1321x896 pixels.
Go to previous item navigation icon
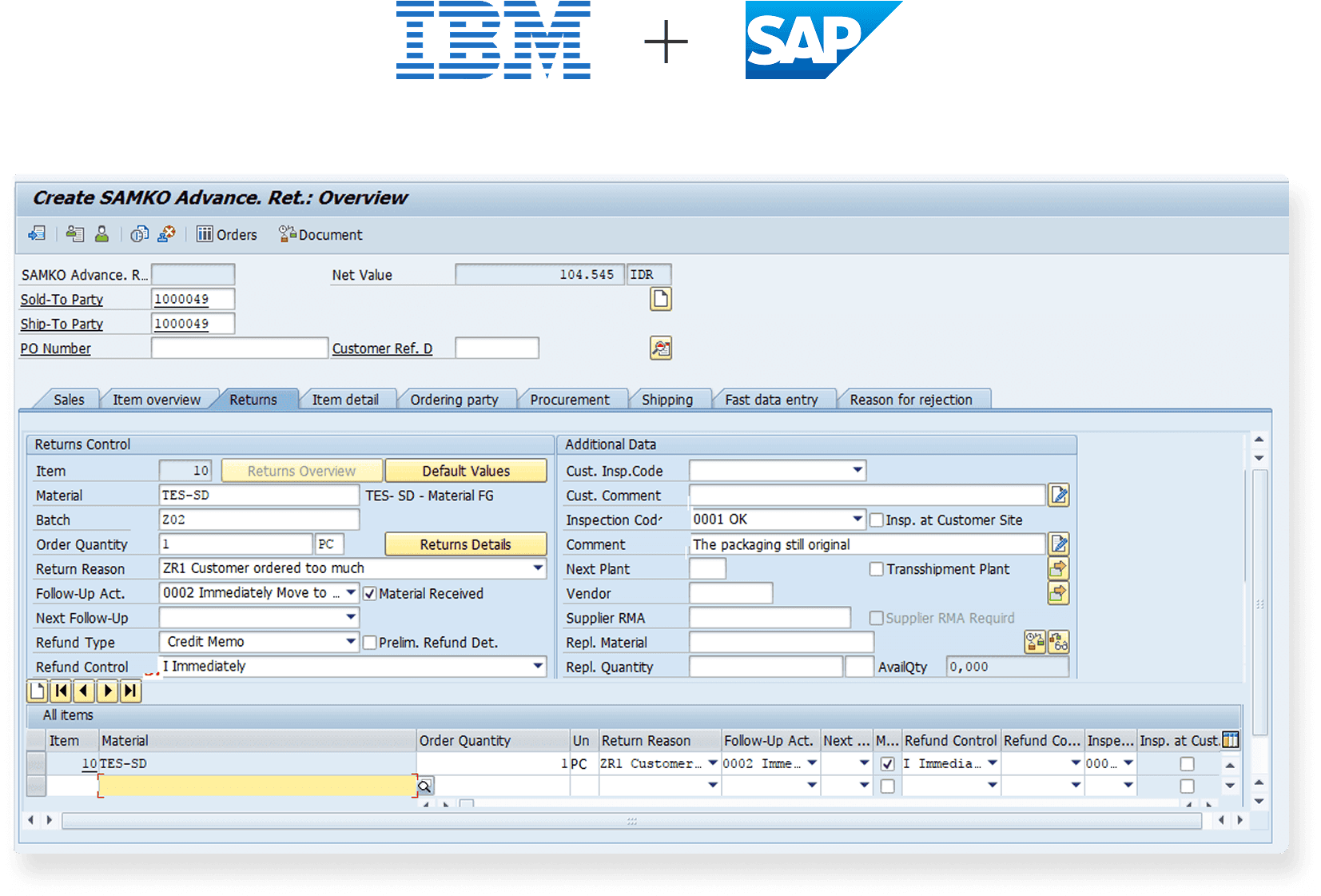point(84,691)
